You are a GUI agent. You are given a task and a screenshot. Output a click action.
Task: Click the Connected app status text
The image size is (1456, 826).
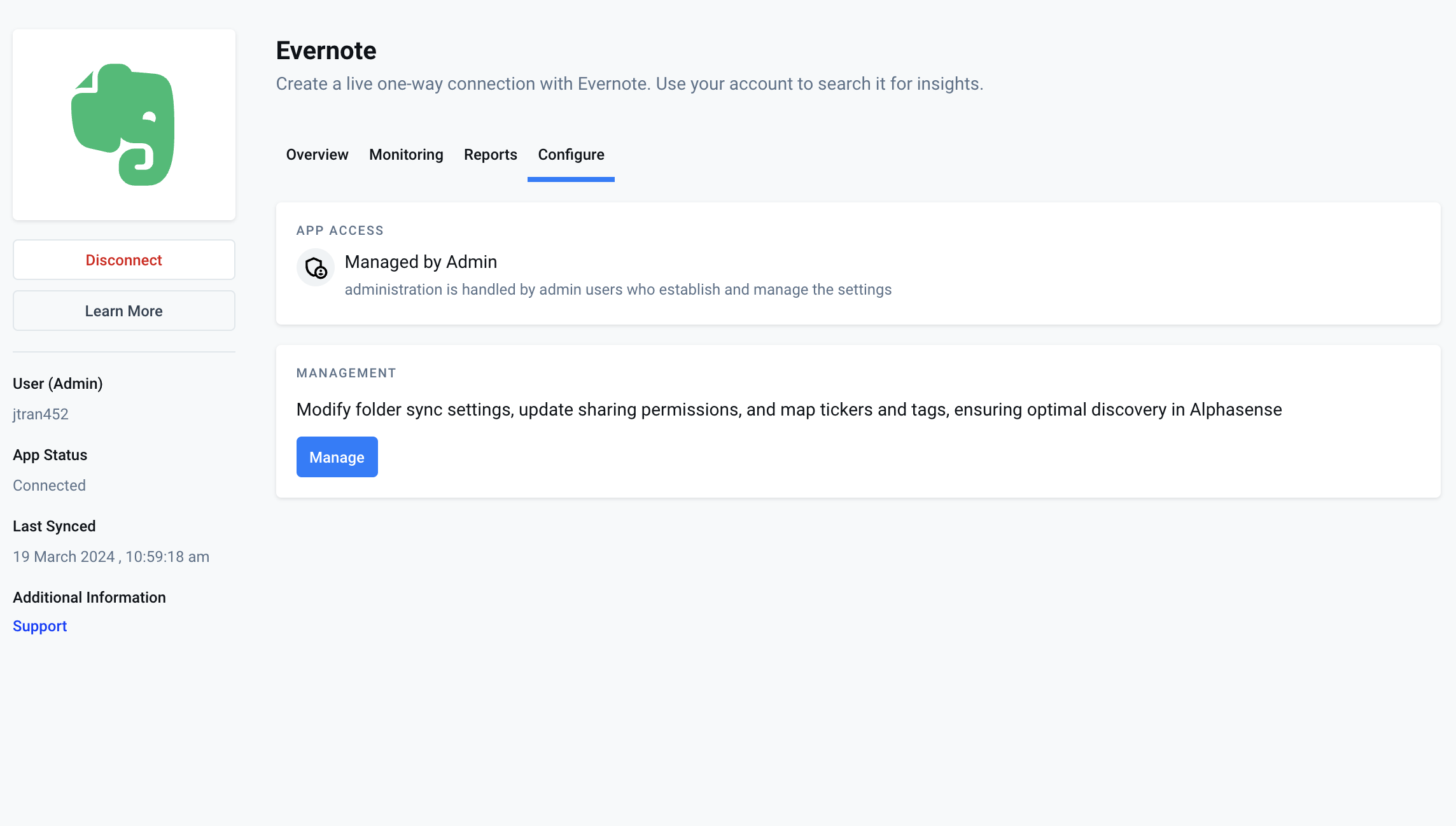[x=49, y=486]
